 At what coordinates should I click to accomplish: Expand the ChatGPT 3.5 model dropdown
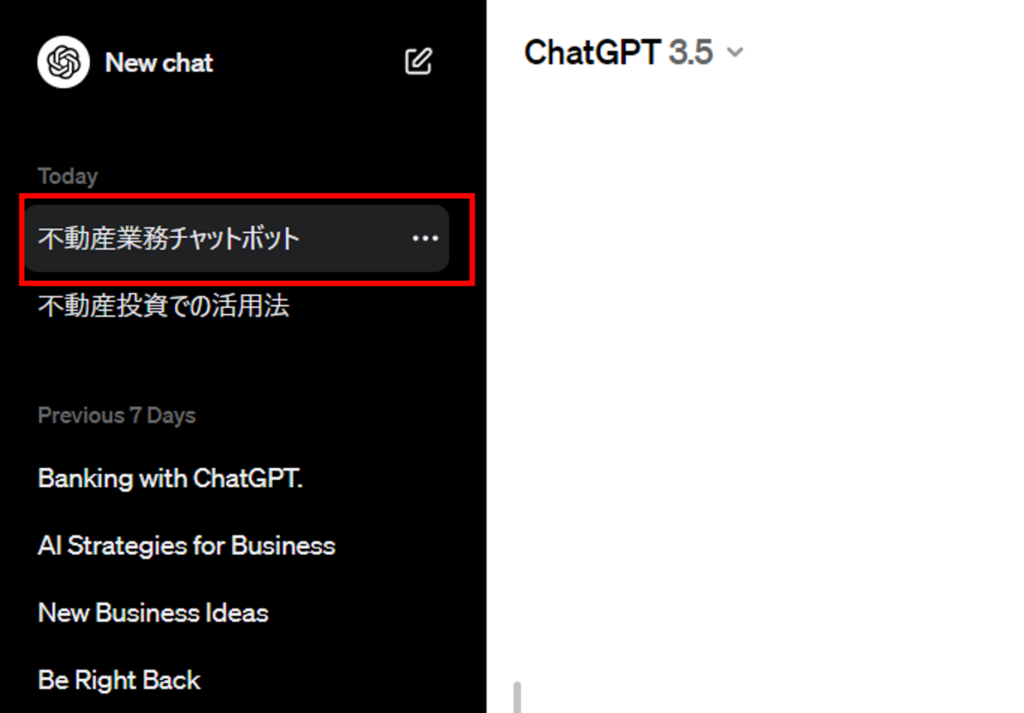[633, 52]
